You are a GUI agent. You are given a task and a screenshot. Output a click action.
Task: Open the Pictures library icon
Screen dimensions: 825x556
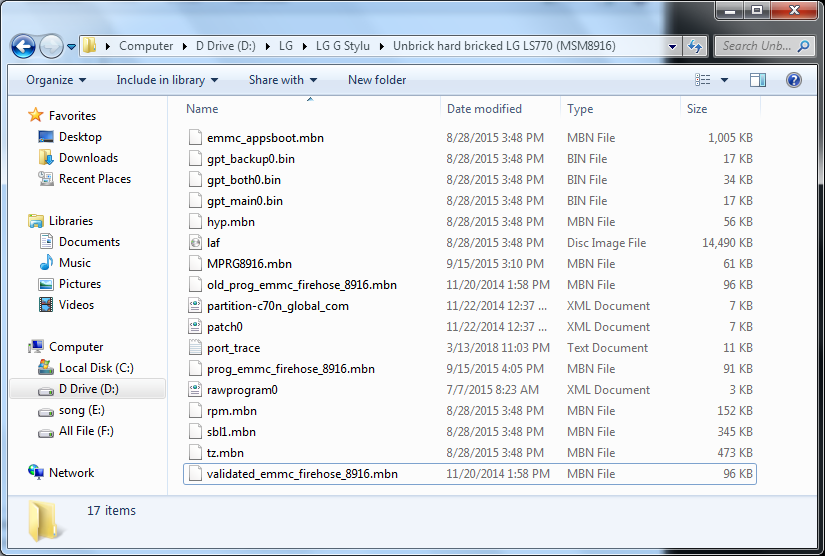46,284
